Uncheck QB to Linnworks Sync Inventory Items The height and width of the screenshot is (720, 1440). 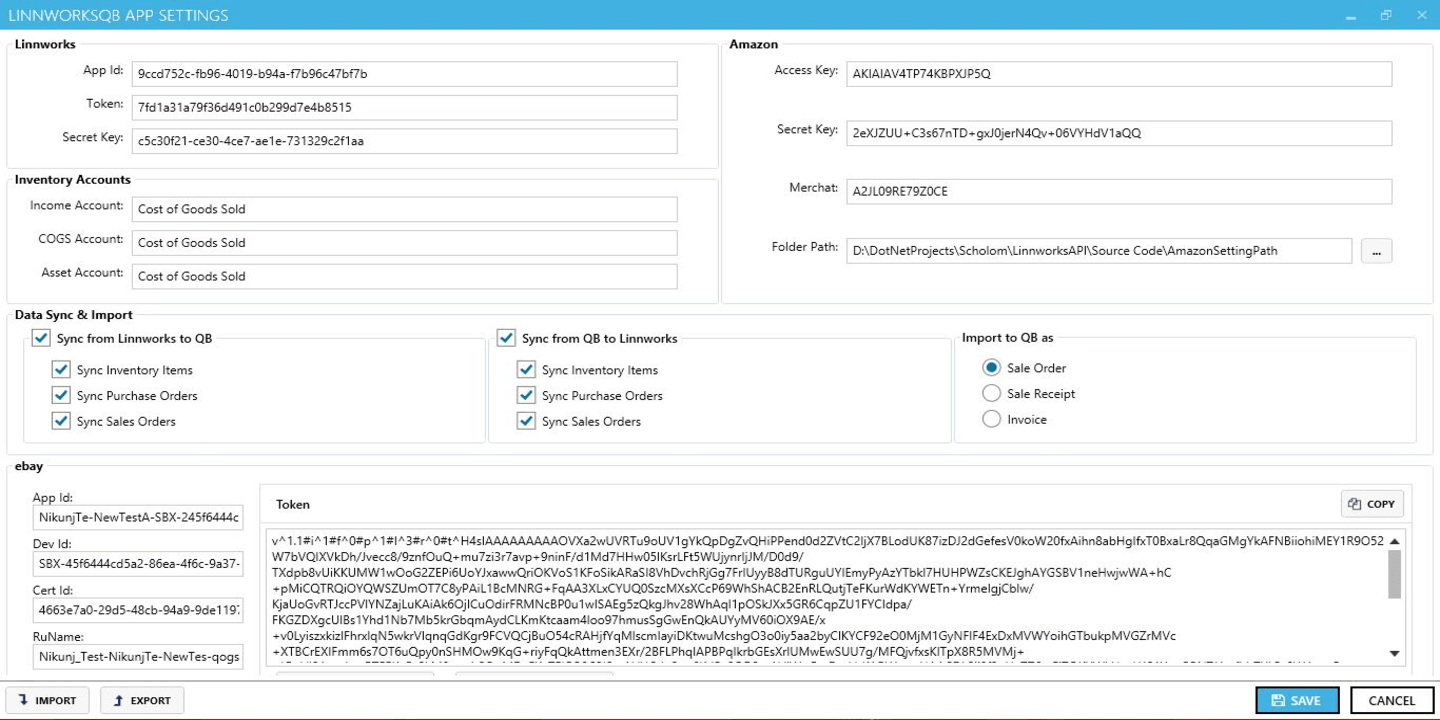[x=526, y=370]
